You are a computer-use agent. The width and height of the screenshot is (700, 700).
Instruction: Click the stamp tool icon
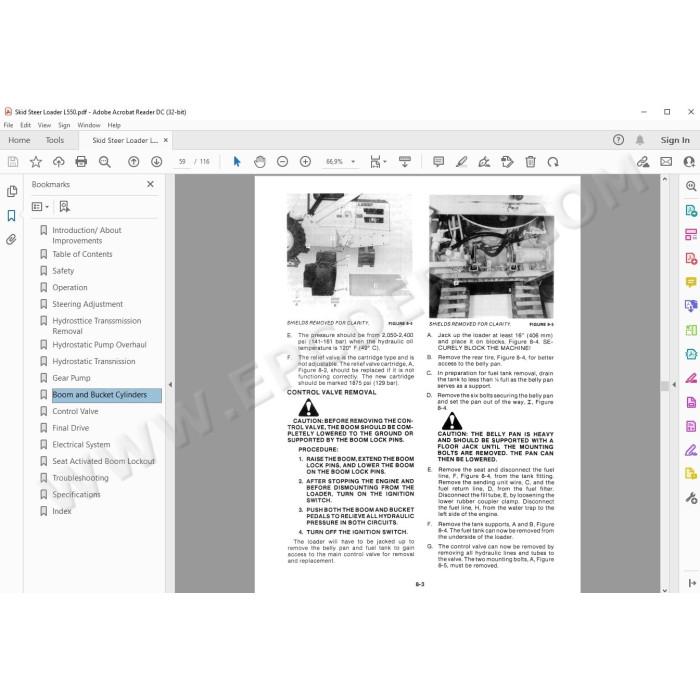click(507, 162)
